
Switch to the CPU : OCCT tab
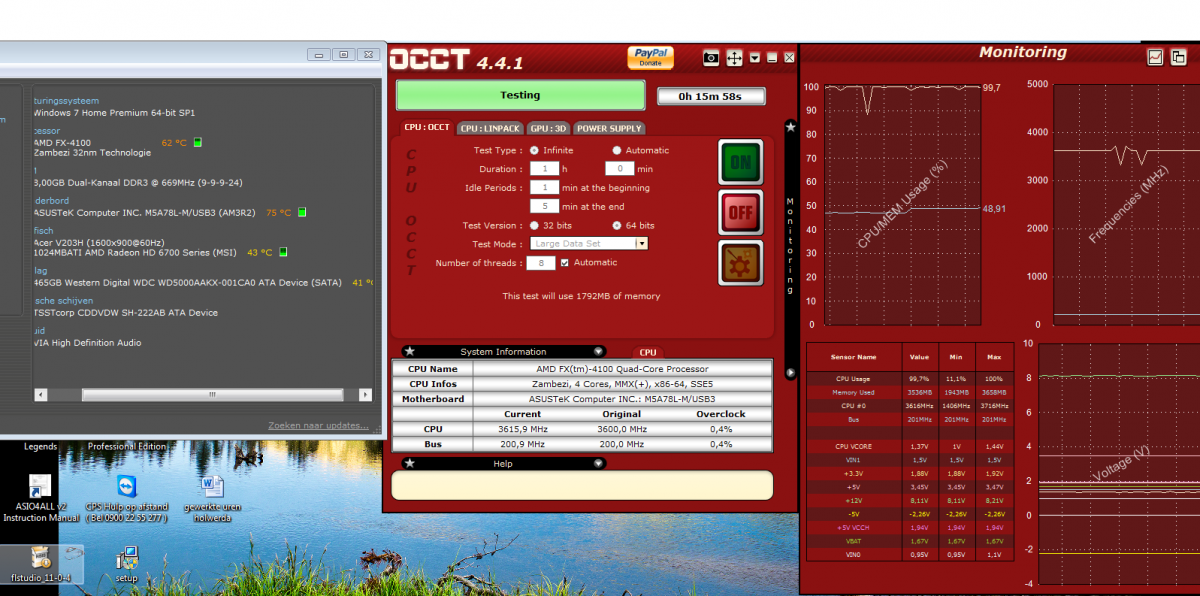[426, 128]
